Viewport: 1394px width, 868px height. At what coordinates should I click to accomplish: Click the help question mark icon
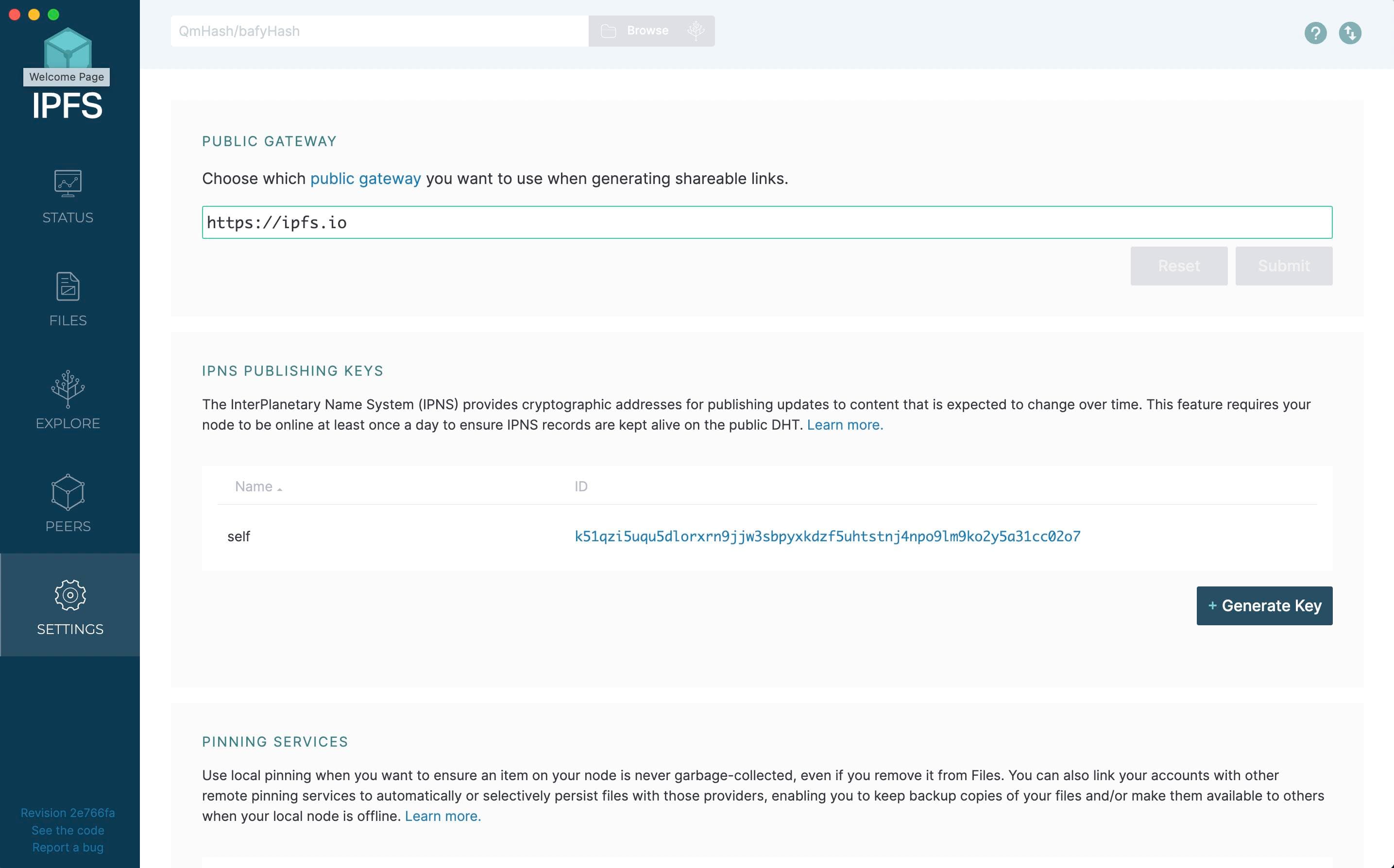click(x=1315, y=33)
